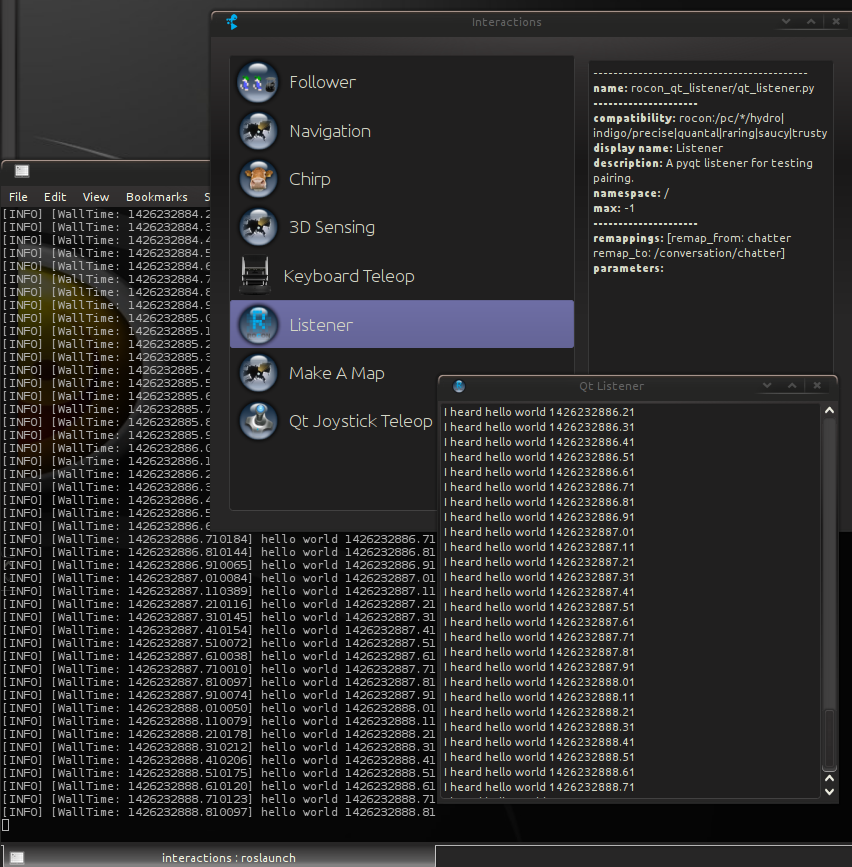Screen dimensions: 852x867
Task: Switch to the interactions : roslaunch taskbar entry
Action: (x=228, y=857)
